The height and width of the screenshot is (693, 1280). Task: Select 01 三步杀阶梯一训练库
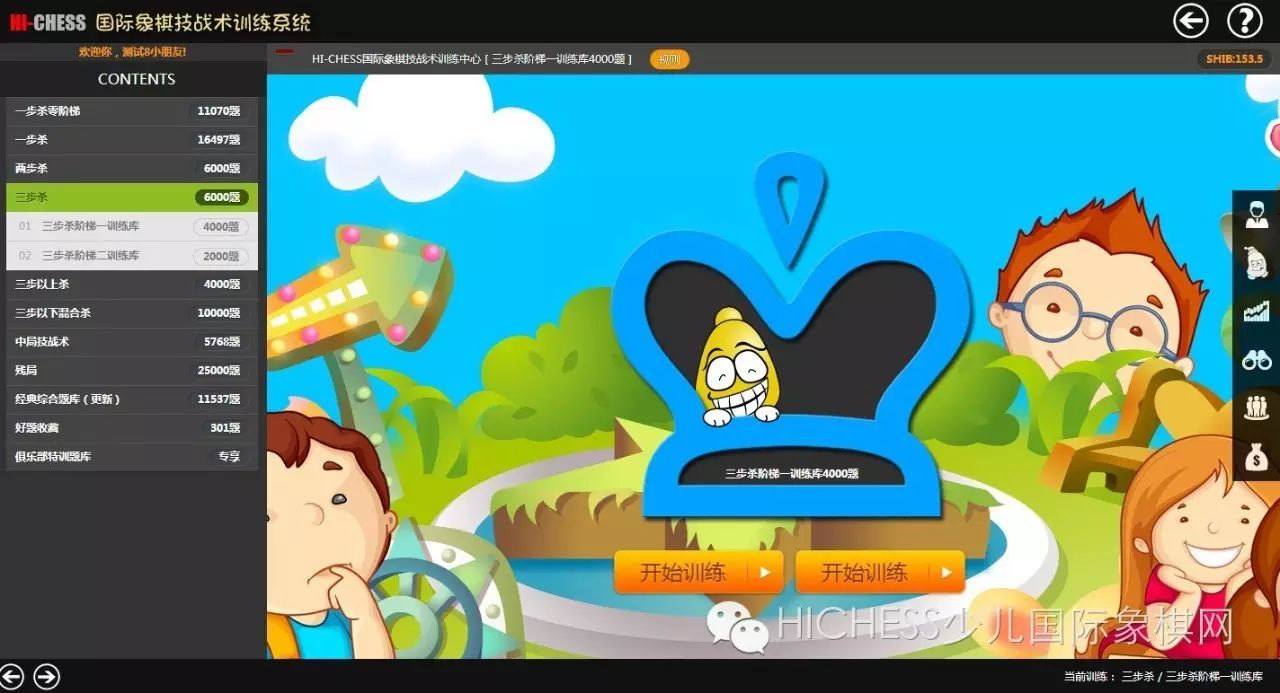pos(132,226)
